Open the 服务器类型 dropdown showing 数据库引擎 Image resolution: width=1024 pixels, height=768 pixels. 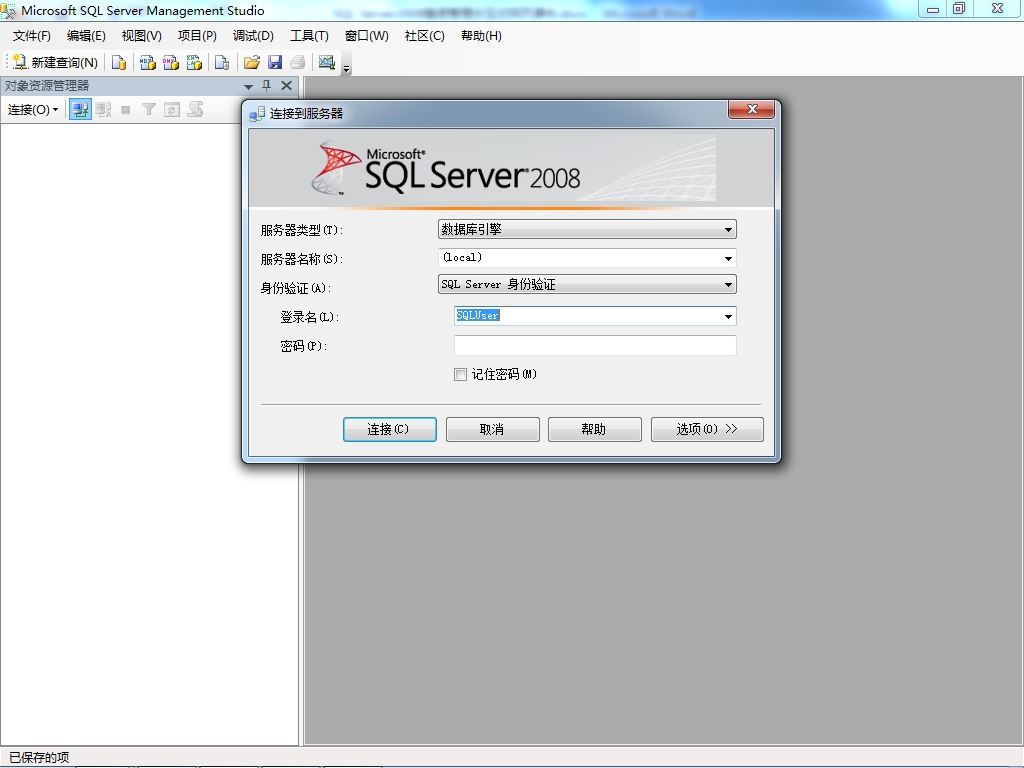coord(587,229)
